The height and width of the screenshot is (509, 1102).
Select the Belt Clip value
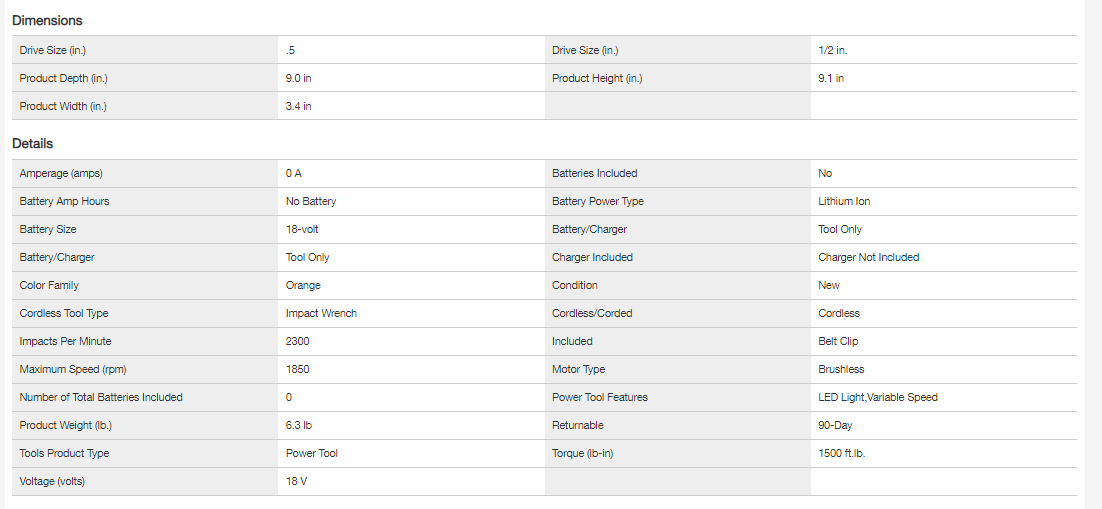coord(839,341)
